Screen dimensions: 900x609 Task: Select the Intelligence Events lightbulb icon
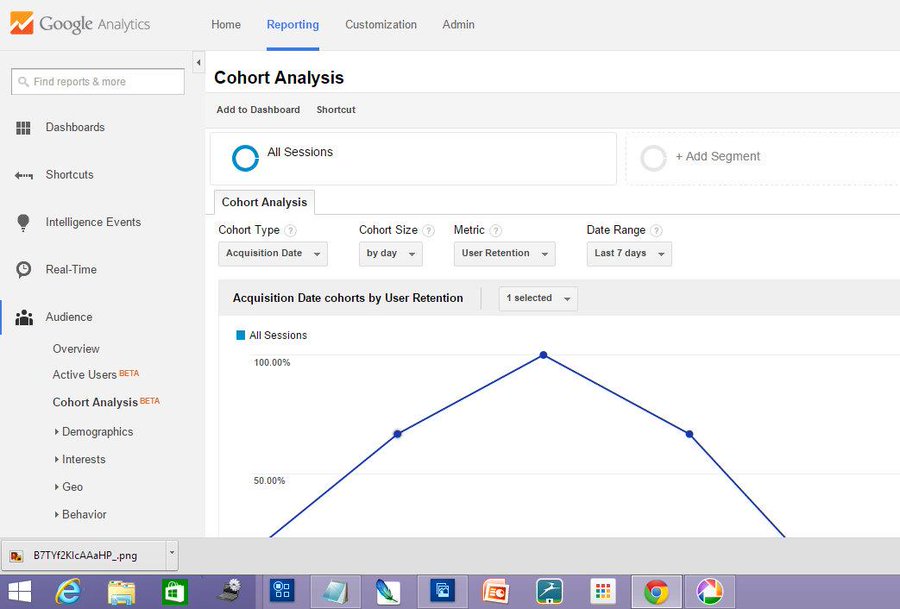coord(24,223)
